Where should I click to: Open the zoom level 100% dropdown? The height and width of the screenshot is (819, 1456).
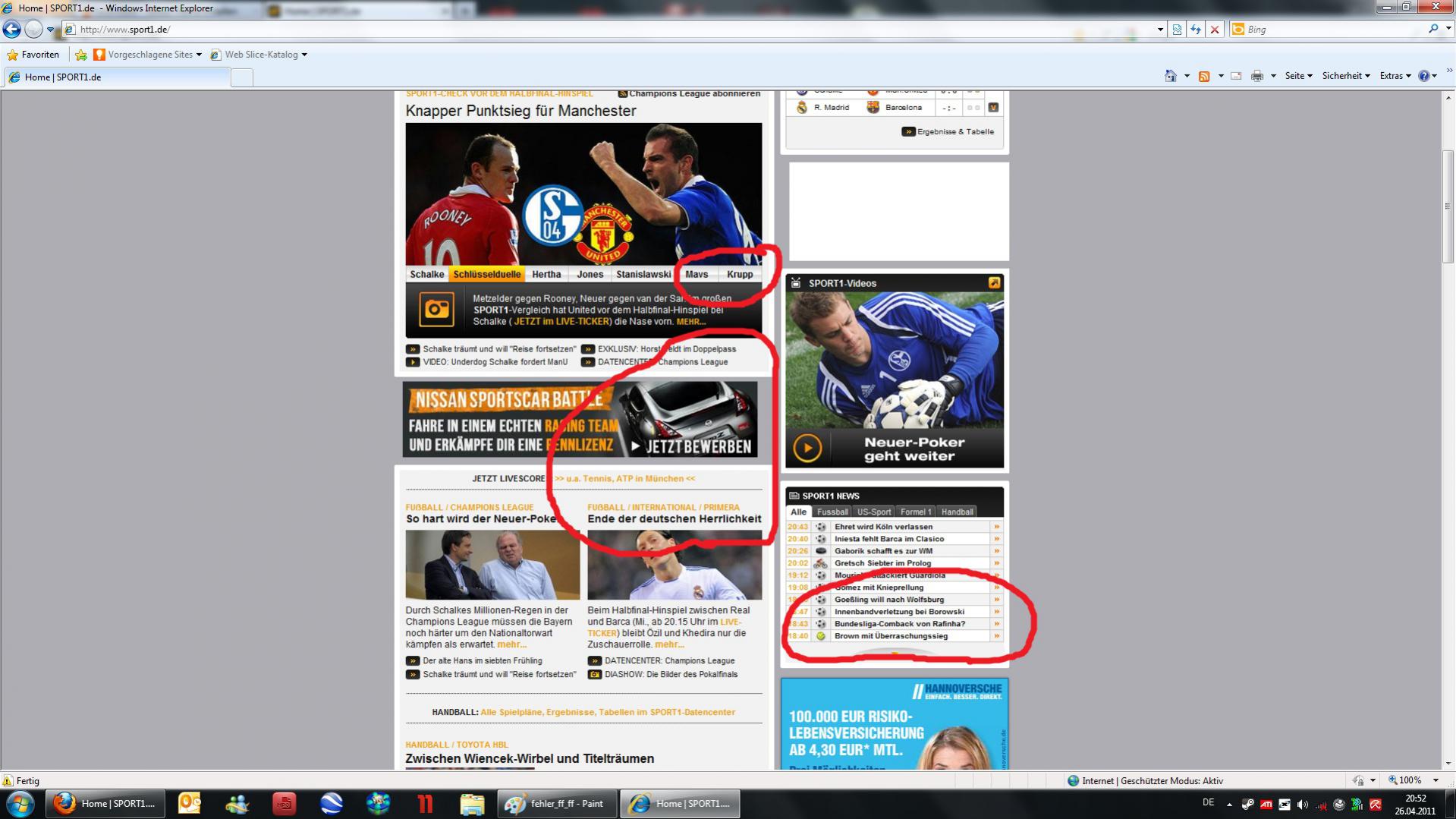[1436, 780]
